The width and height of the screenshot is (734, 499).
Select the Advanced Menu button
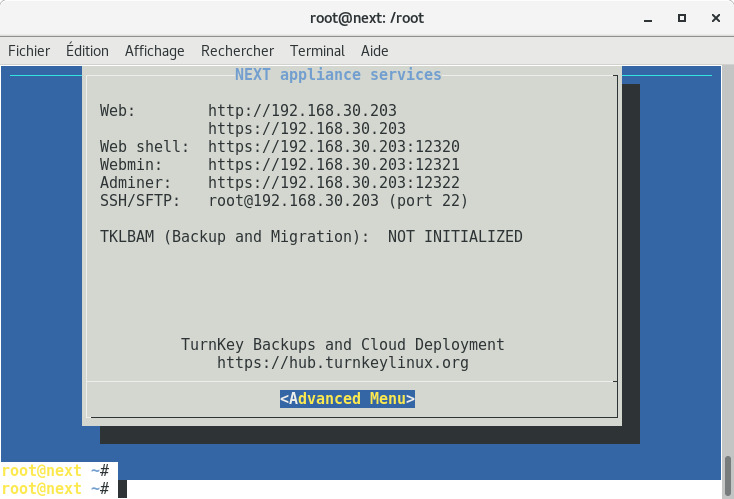point(347,399)
